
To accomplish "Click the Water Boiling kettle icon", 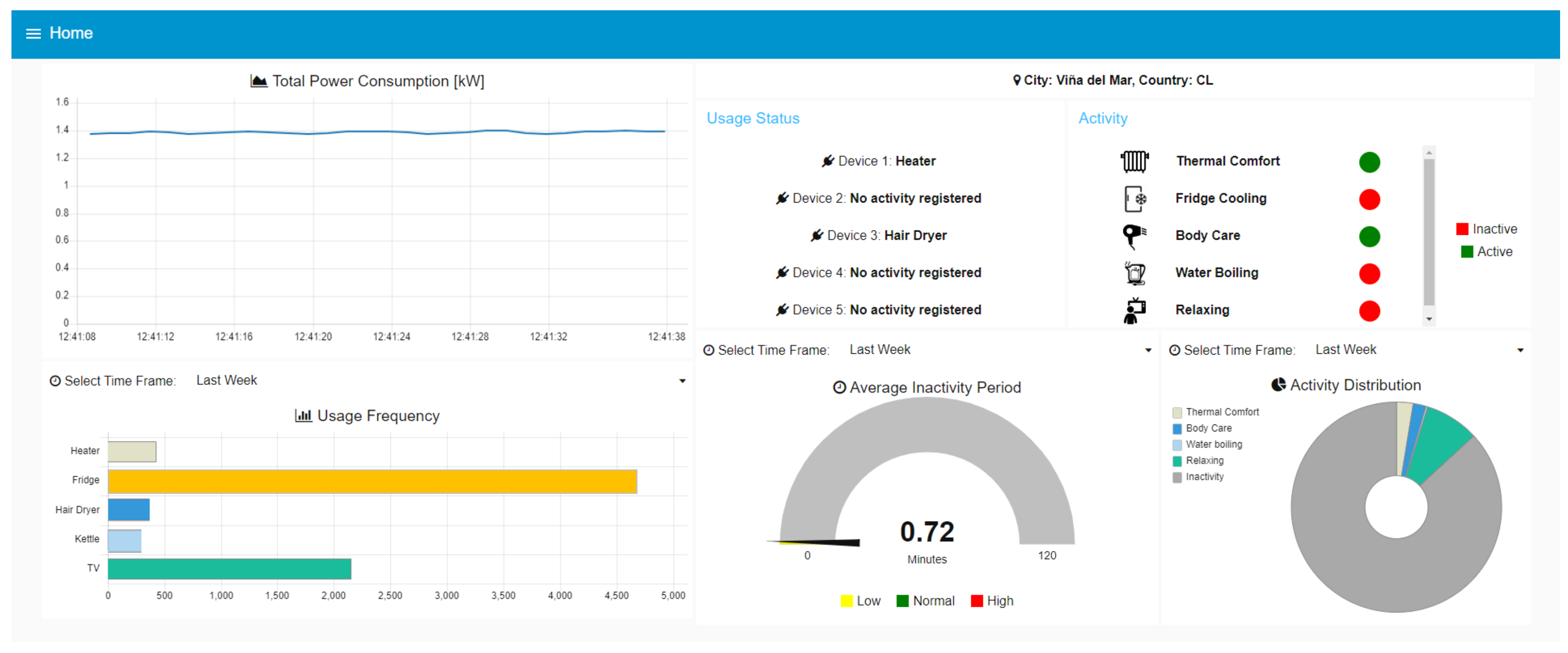I will click(1134, 273).
